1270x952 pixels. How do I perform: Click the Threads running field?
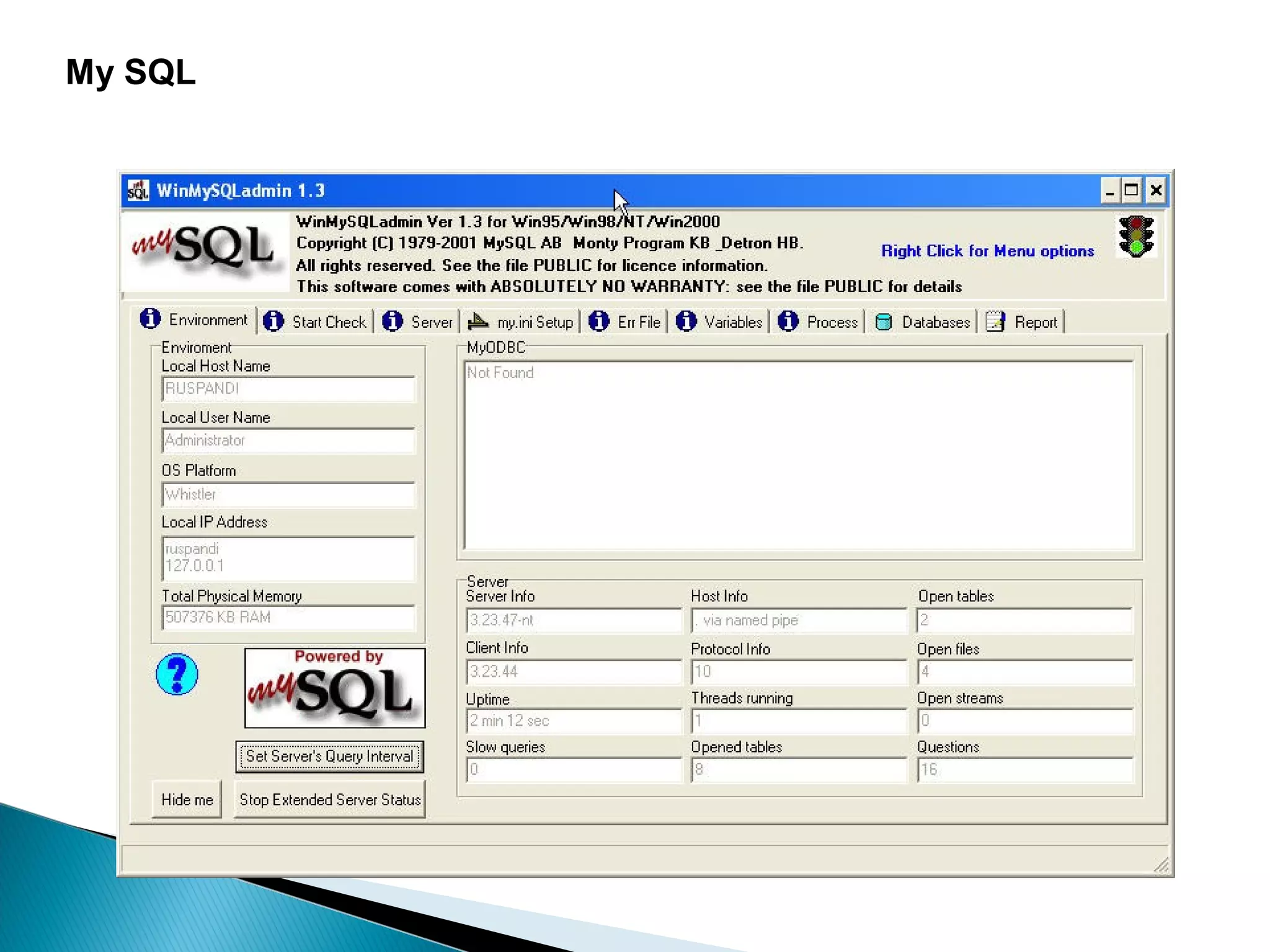click(x=799, y=721)
